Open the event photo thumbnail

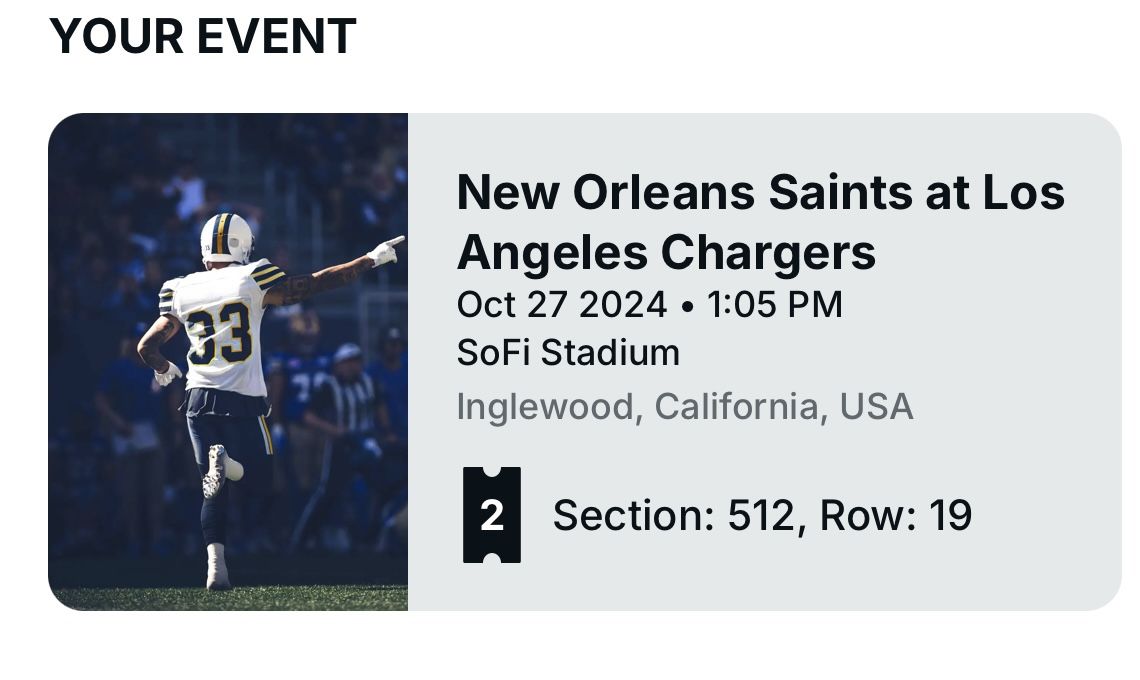(x=228, y=361)
